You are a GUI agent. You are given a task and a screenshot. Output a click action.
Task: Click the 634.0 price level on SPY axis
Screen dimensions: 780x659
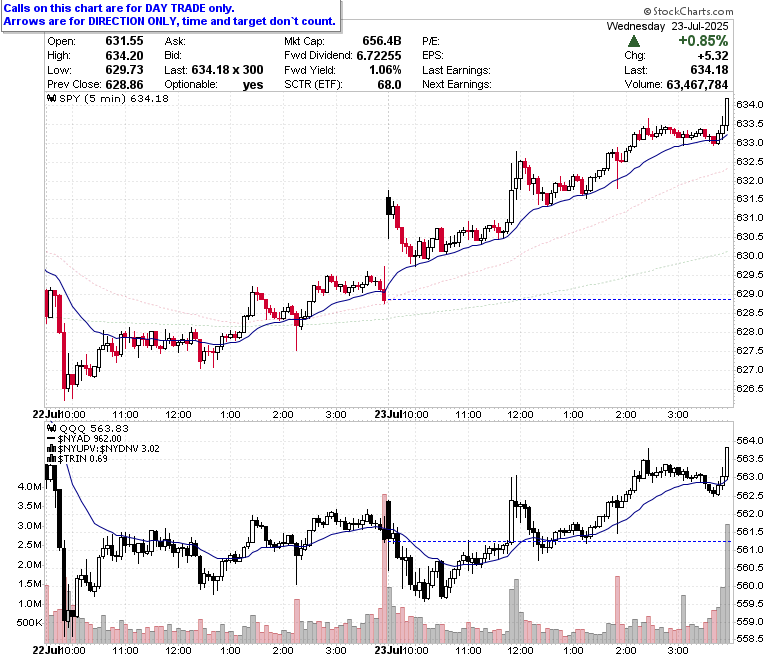coord(749,104)
